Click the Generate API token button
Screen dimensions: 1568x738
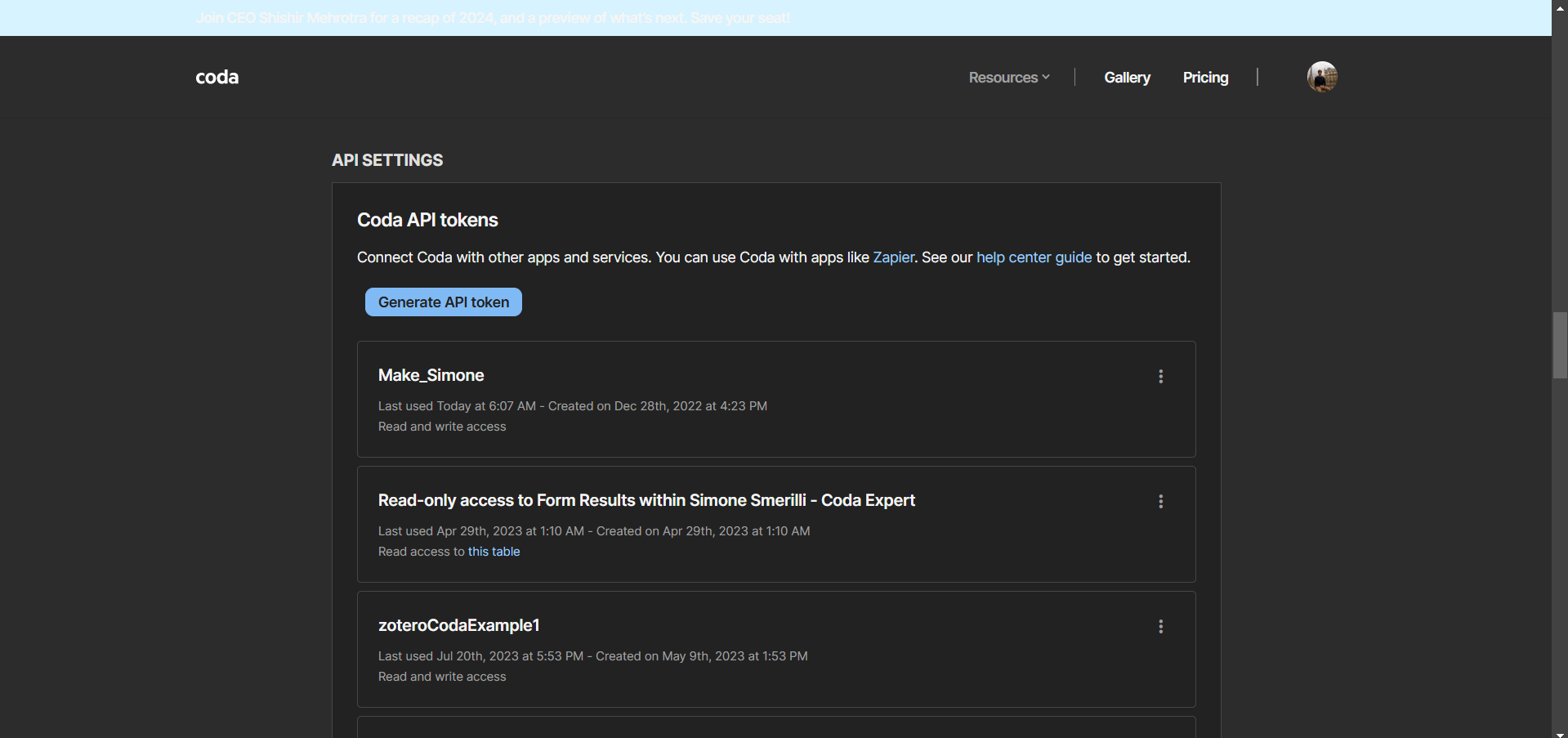444,302
